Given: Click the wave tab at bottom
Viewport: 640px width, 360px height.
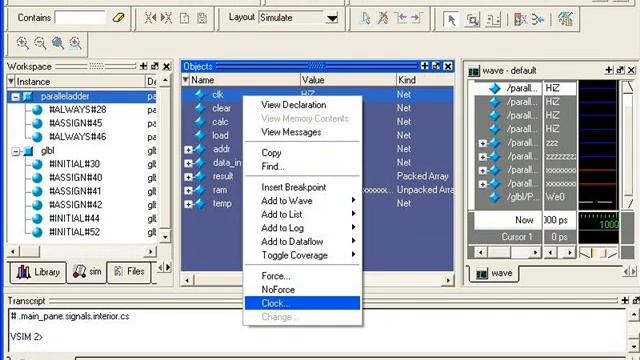Looking at the screenshot, I should point(493,273).
